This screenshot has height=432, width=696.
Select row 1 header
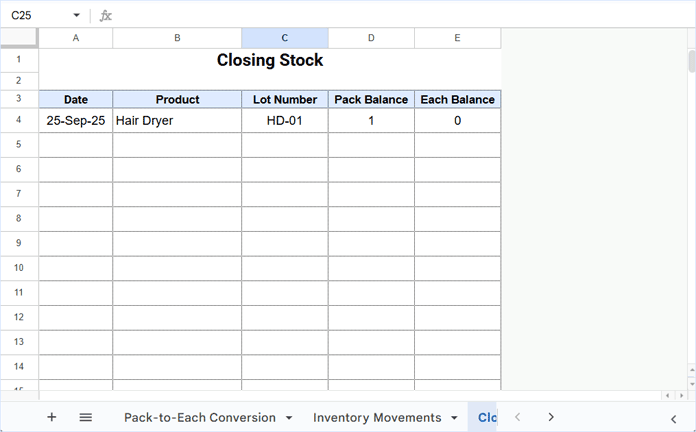pos(19,59)
